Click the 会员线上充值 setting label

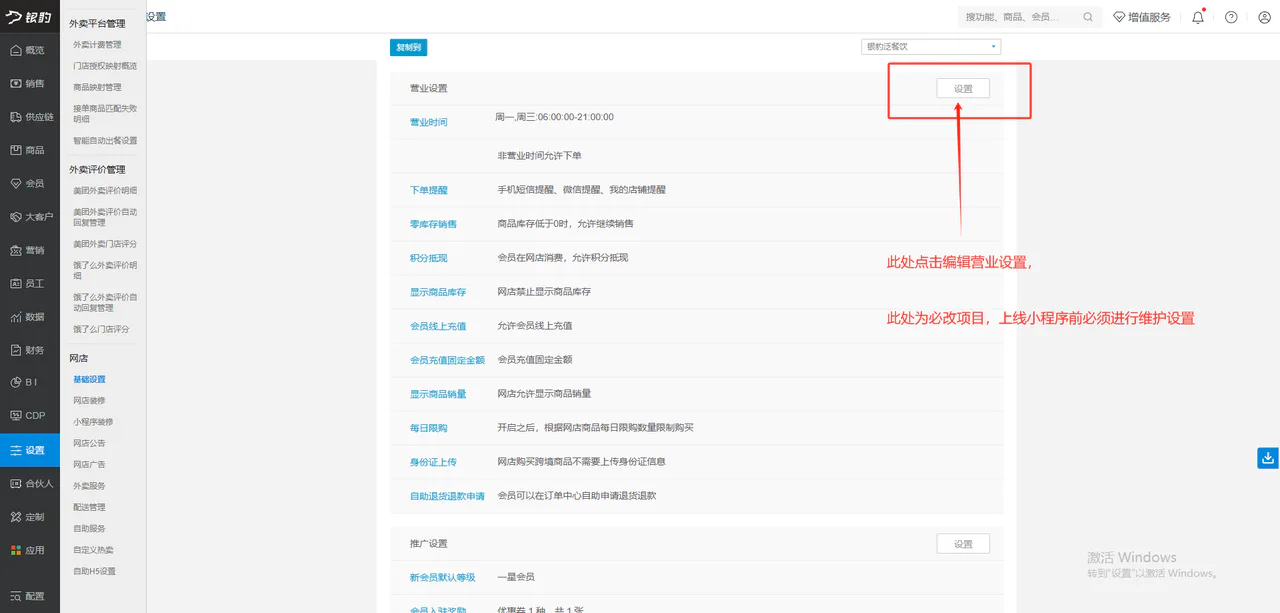tap(438, 326)
